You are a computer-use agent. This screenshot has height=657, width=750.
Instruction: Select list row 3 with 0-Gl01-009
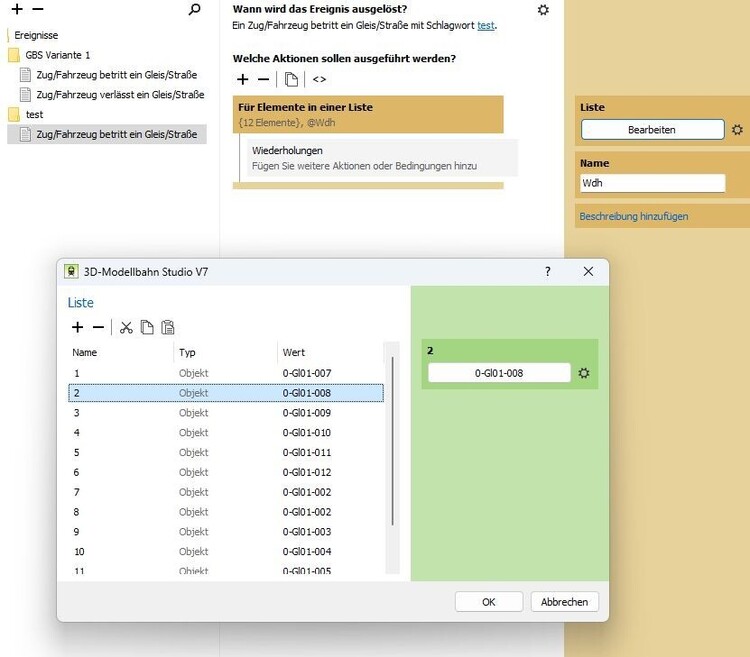click(226, 413)
